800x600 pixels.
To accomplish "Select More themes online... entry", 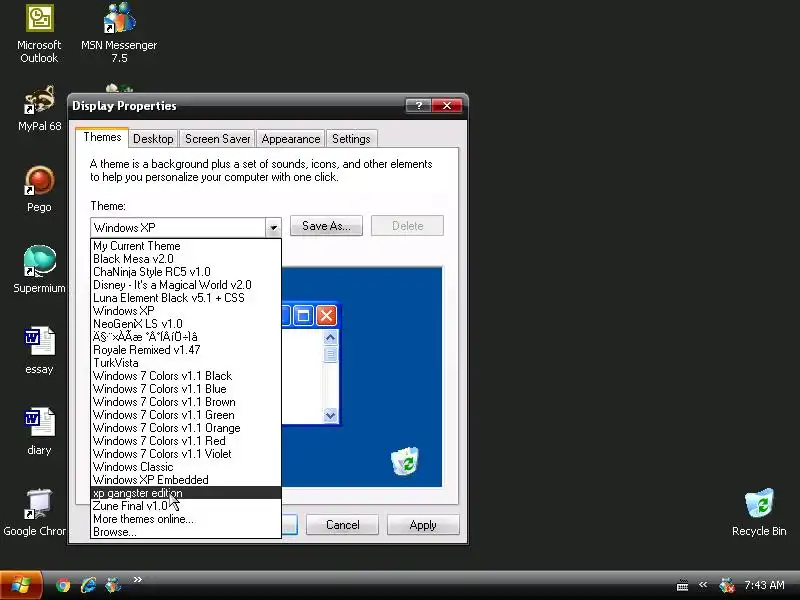I will [x=186, y=519].
